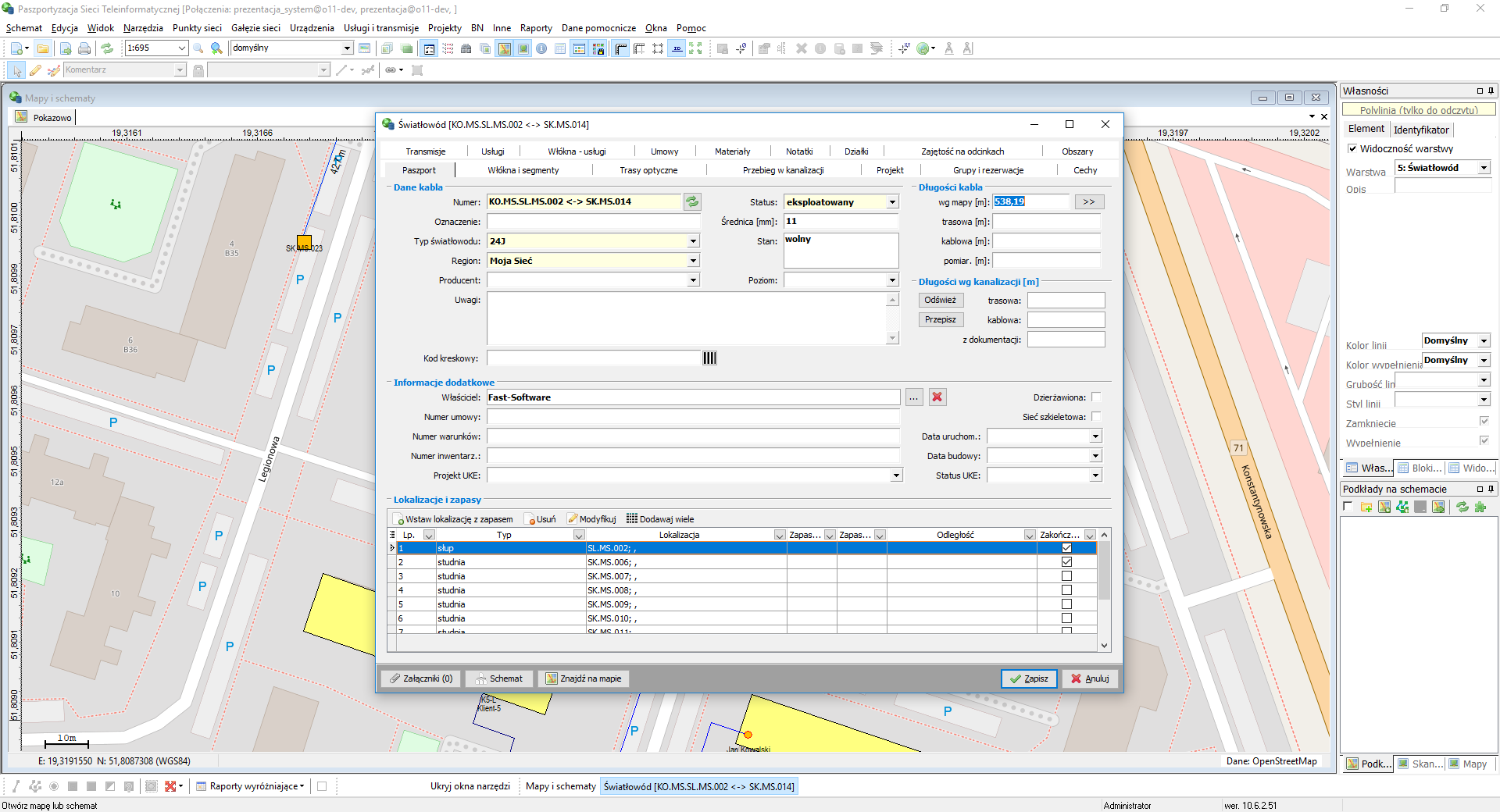Open Typ światłowodu dropdown
The height and width of the screenshot is (812, 1500).
click(x=693, y=241)
